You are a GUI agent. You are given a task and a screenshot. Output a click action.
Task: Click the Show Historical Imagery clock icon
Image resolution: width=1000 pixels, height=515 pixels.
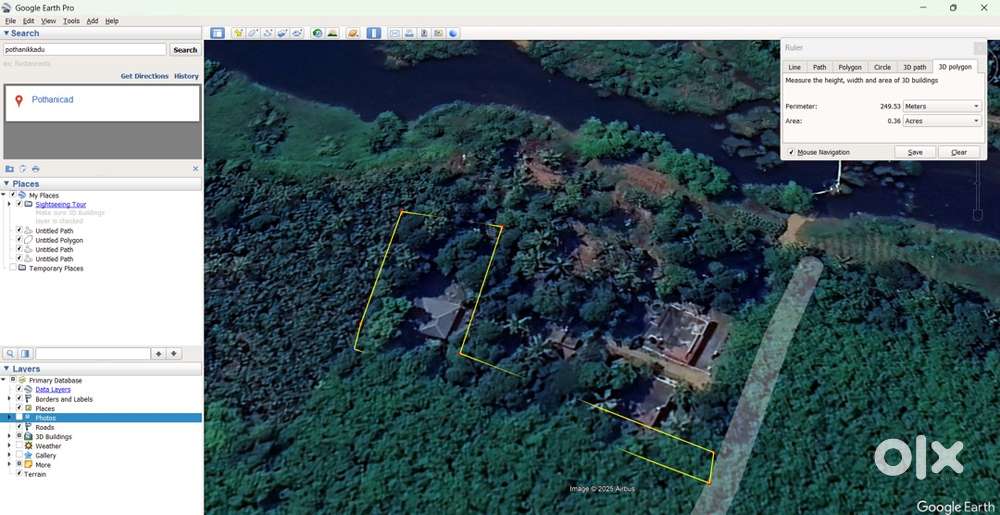tap(317, 33)
